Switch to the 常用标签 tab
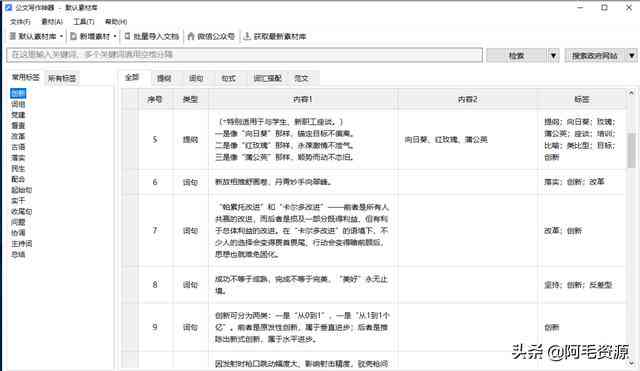This screenshot has width=640, height=371. (25, 77)
